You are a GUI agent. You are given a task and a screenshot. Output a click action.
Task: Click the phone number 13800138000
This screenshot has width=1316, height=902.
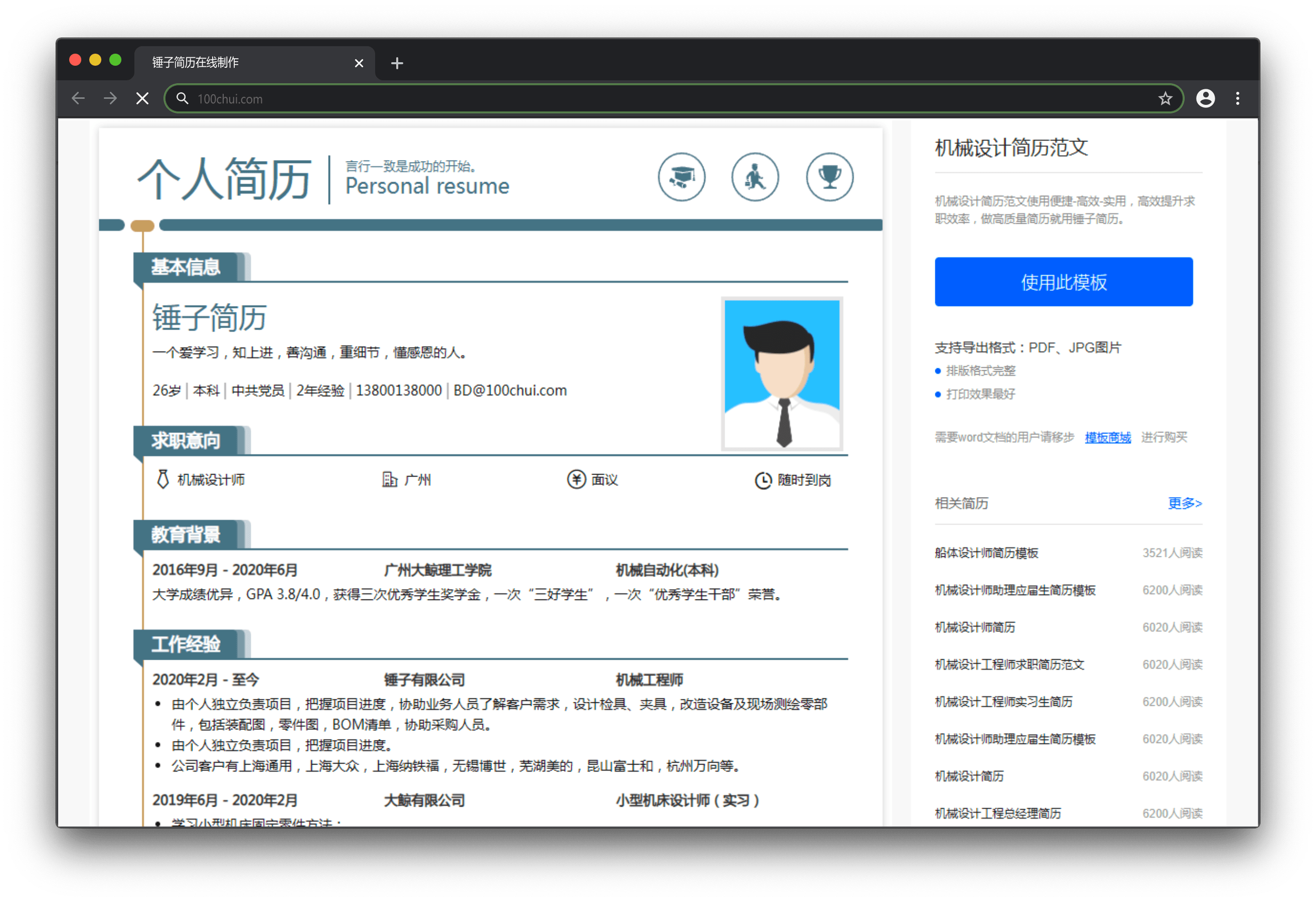(x=398, y=390)
